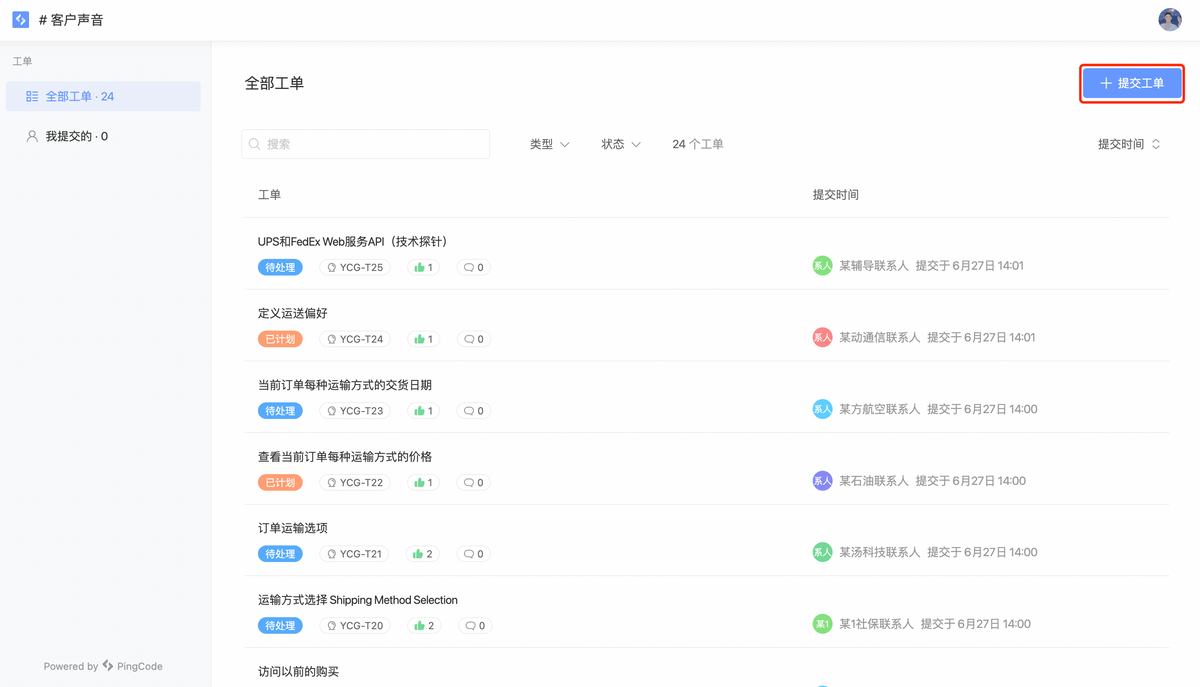Click the # 客户声音 header title

[x=71, y=19]
